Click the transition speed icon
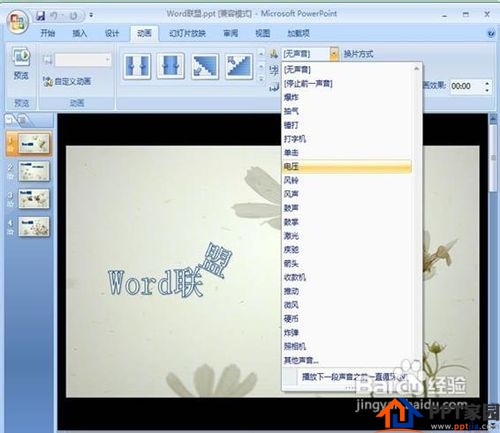500x433 pixels. tap(274, 70)
